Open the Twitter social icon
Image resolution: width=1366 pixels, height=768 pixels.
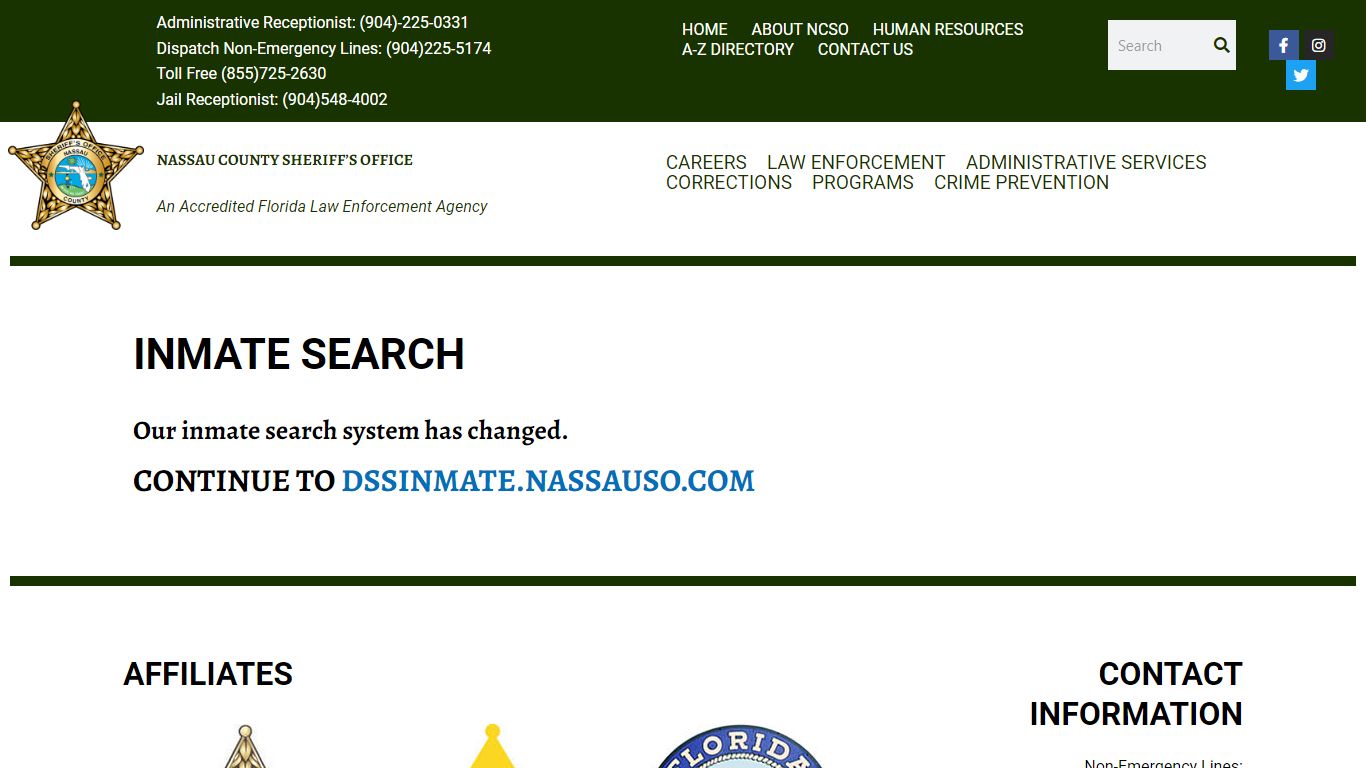tap(1301, 75)
